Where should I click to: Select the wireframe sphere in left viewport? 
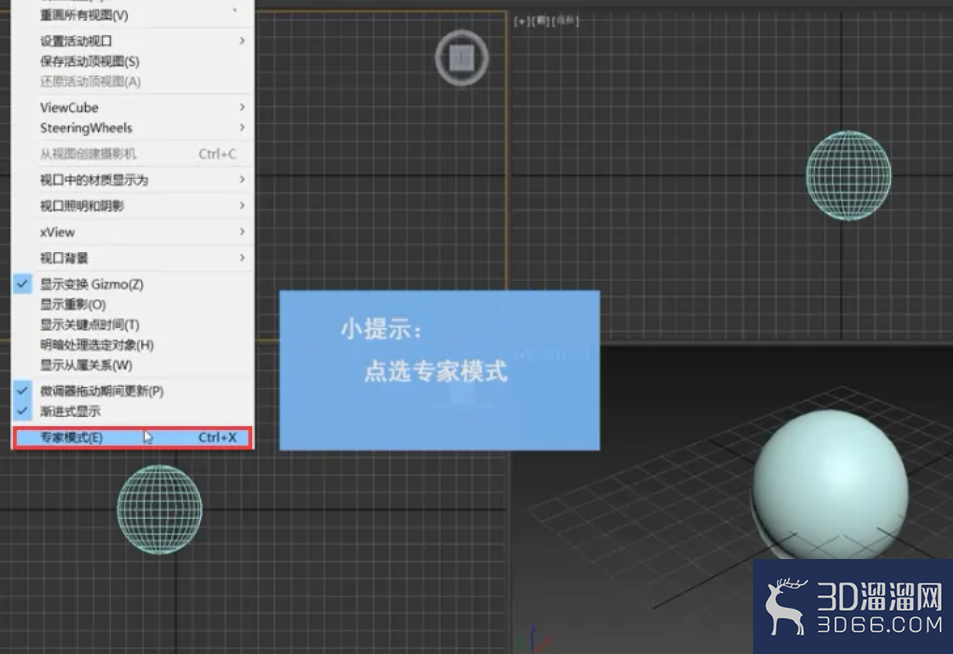pos(159,509)
